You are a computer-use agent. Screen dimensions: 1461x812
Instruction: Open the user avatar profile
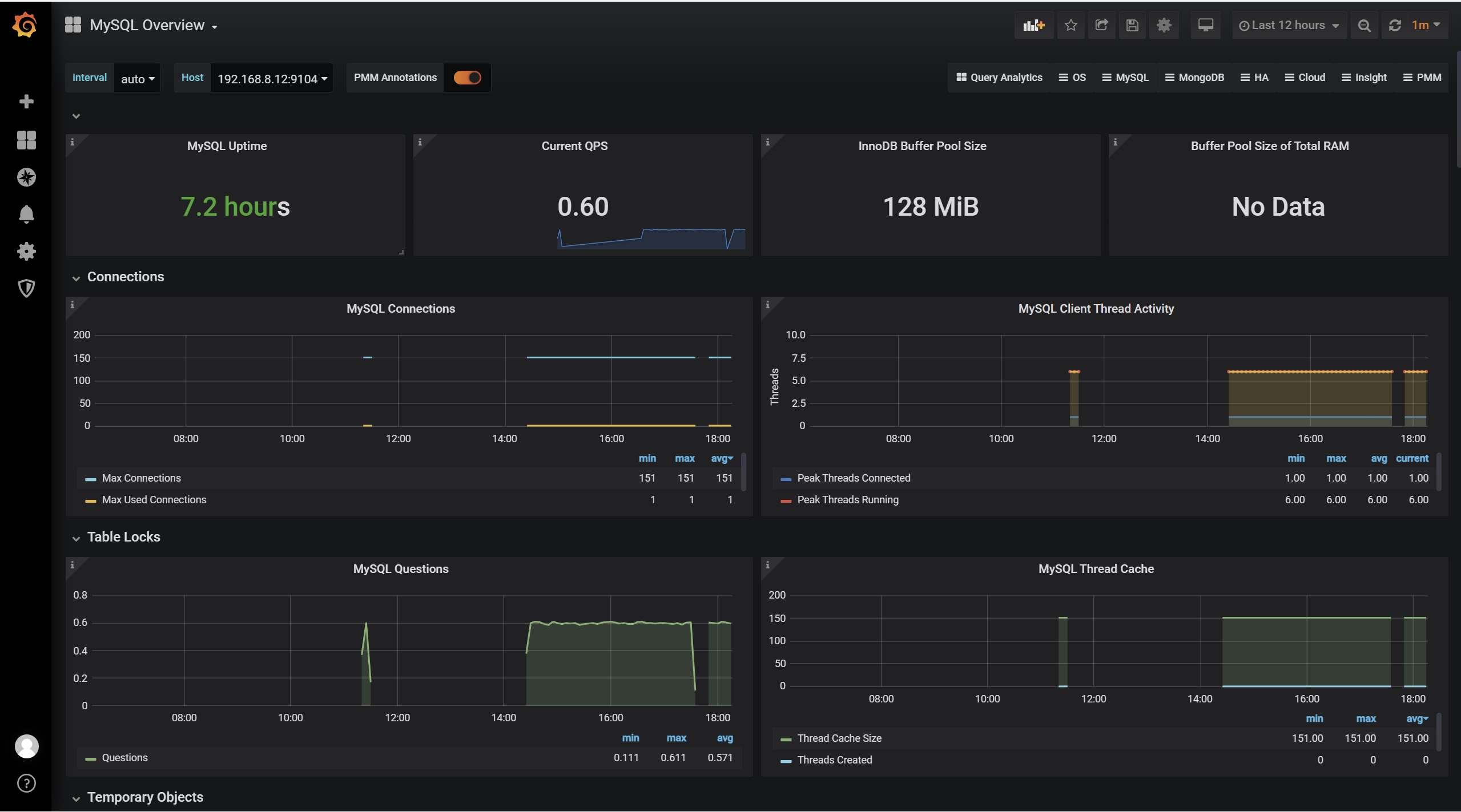tap(26, 746)
